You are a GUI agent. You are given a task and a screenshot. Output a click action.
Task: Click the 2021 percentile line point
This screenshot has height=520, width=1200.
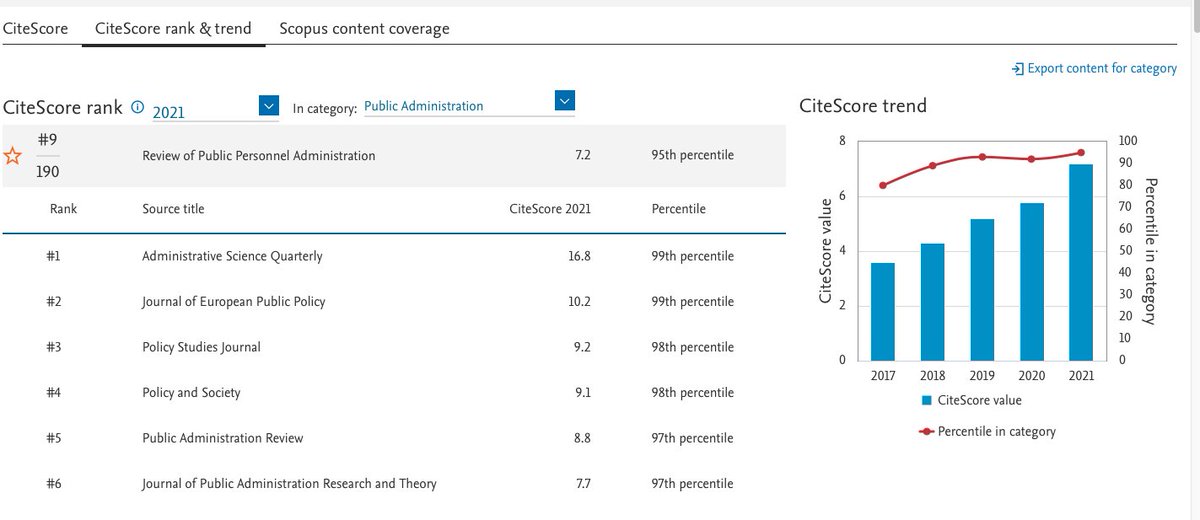click(x=1081, y=153)
